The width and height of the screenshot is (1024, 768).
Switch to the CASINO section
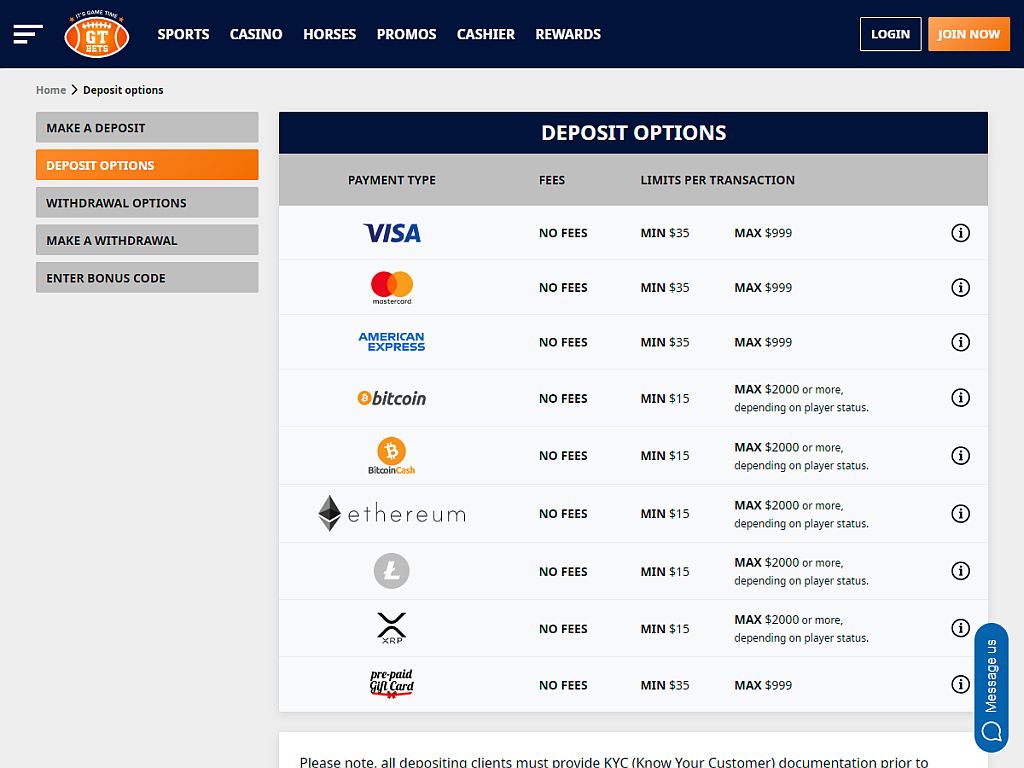(x=256, y=34)
